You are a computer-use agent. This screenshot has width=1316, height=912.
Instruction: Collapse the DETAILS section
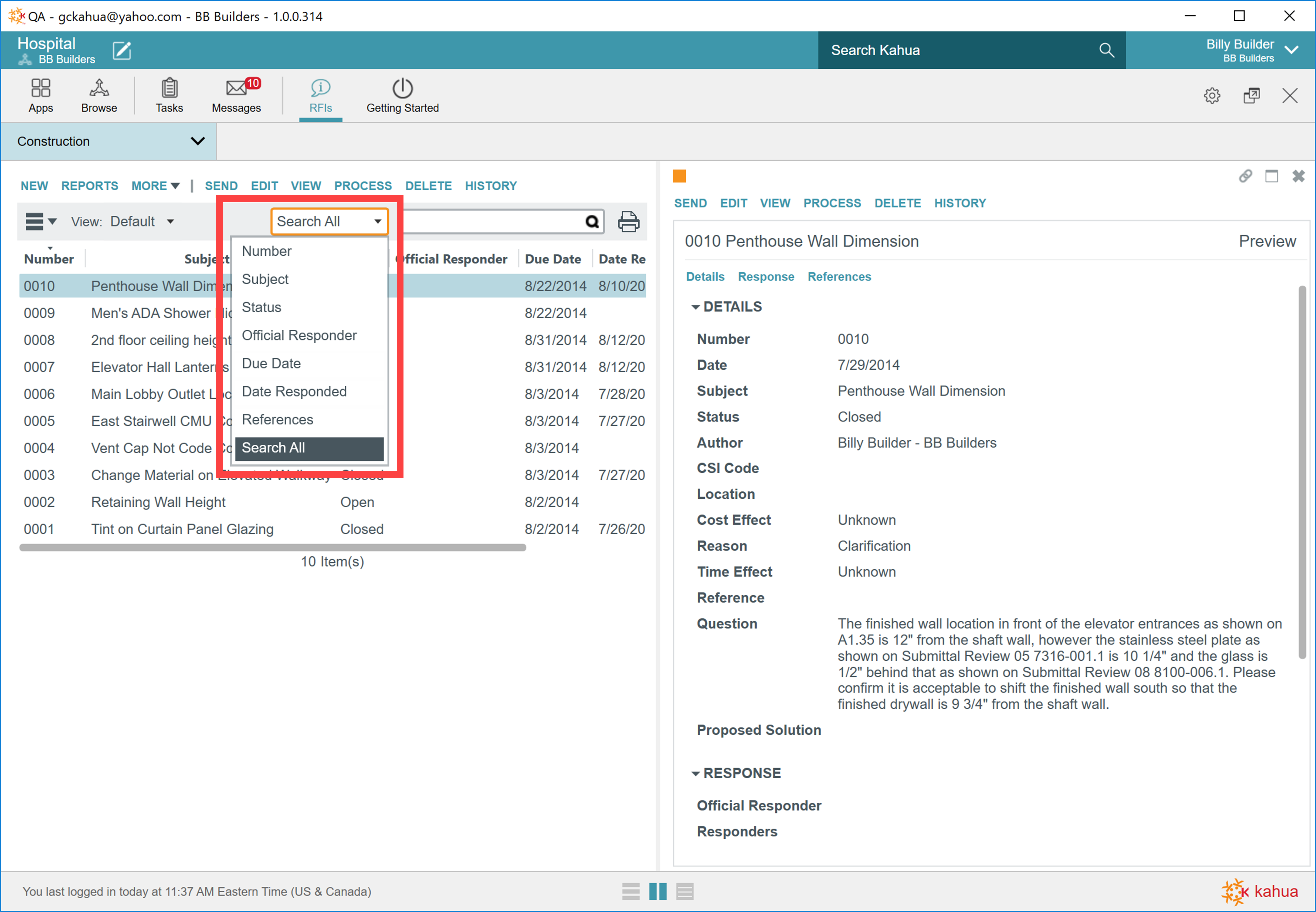click(x=695, y=308)
